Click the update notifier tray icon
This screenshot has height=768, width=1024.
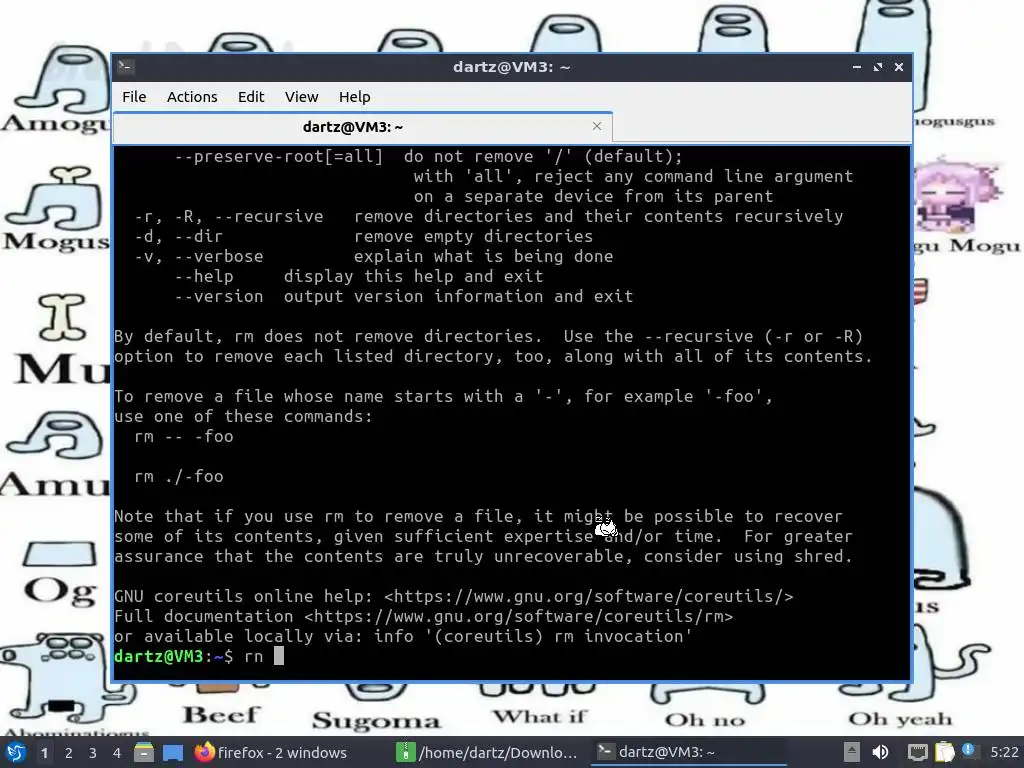coord(970,752)
